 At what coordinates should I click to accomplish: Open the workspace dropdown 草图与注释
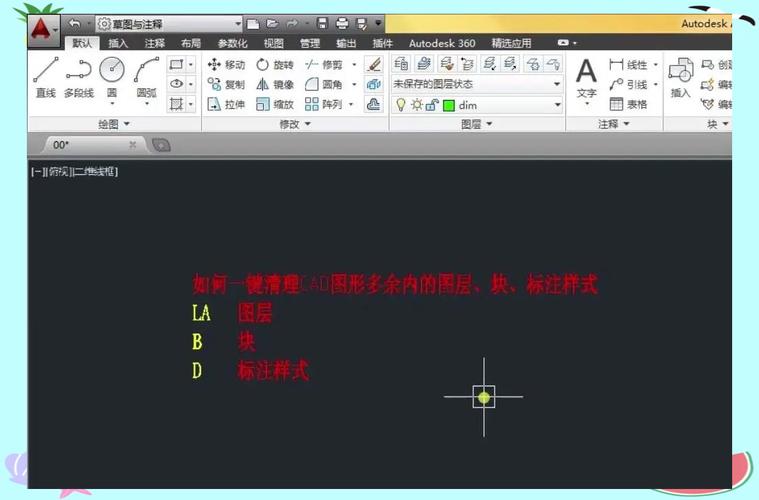[x=169, y=24]
